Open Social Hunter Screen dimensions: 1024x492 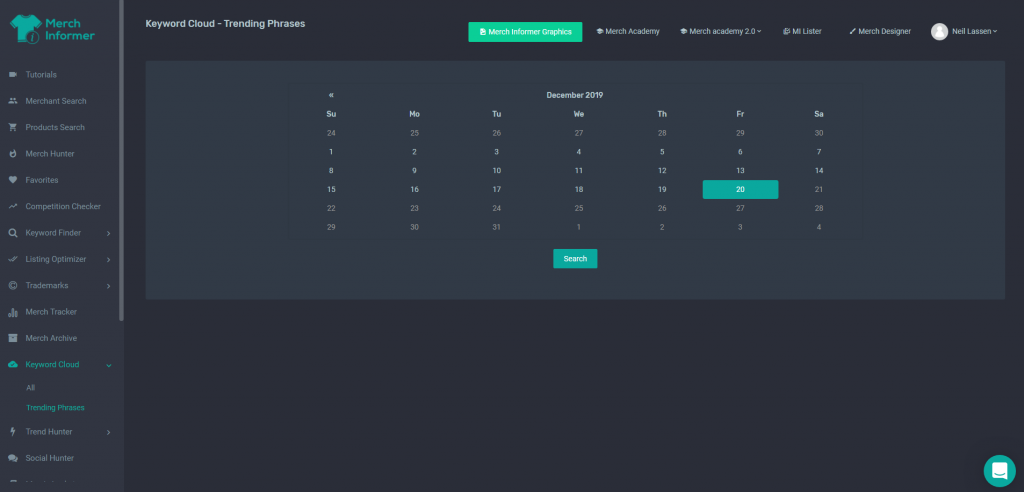point(50,458)
